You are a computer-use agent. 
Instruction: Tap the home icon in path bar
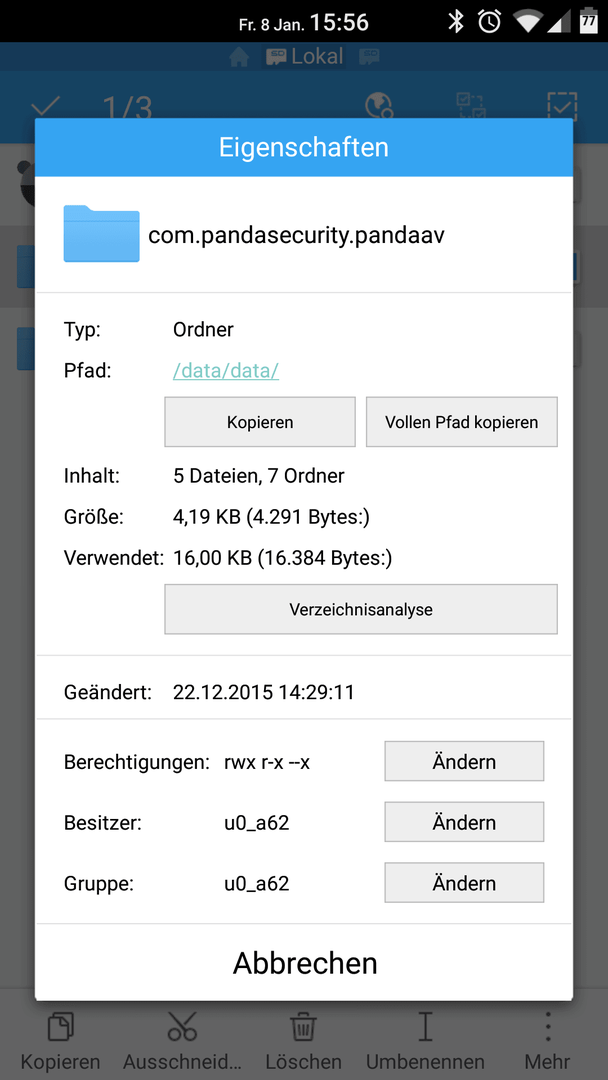click(x=239, y=58)
